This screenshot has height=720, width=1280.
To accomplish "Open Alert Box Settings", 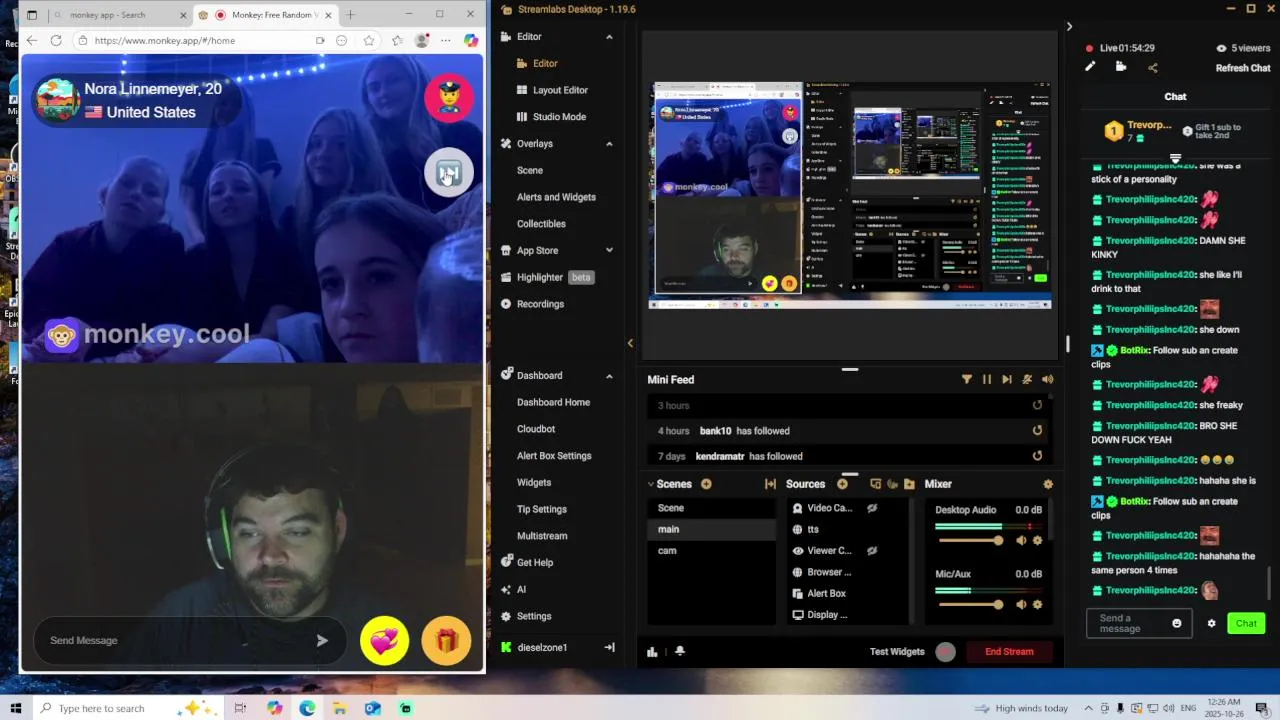I will coord(554,456).
